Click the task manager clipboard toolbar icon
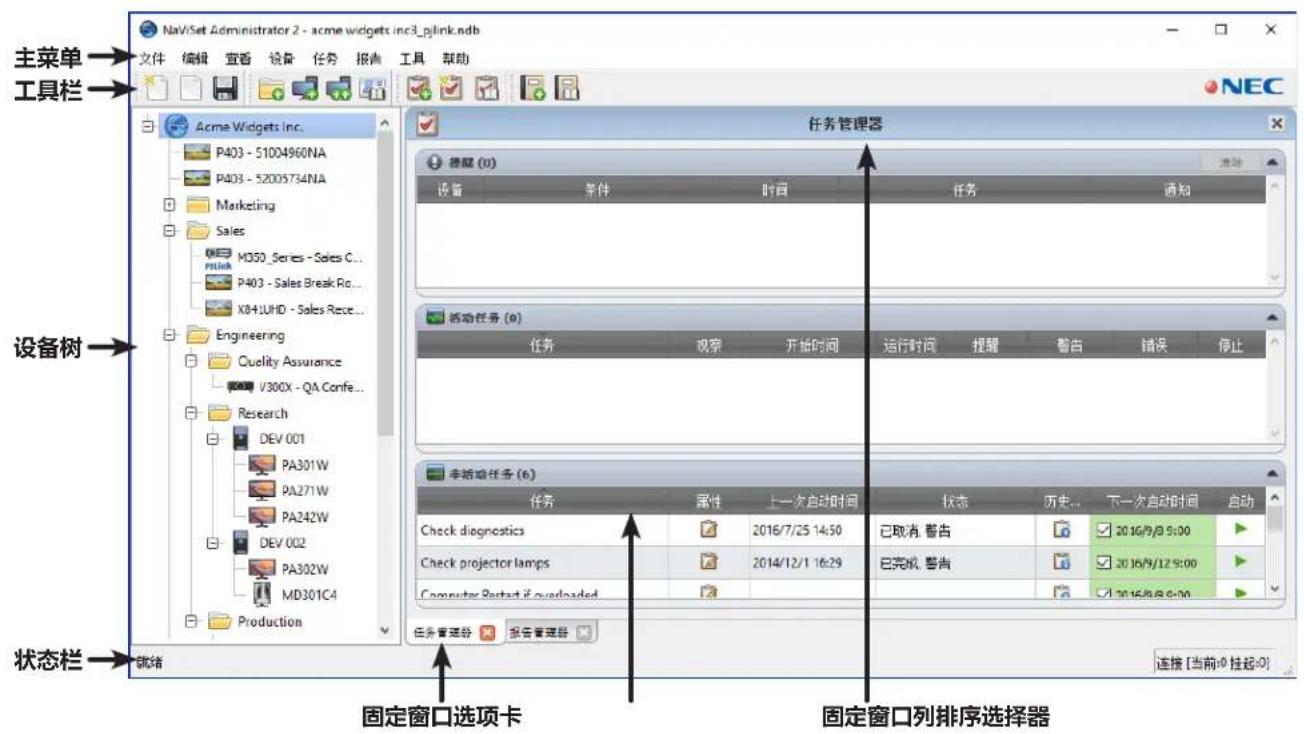The width and height of the screenshot is (1304, 734). tap(487, 89)
